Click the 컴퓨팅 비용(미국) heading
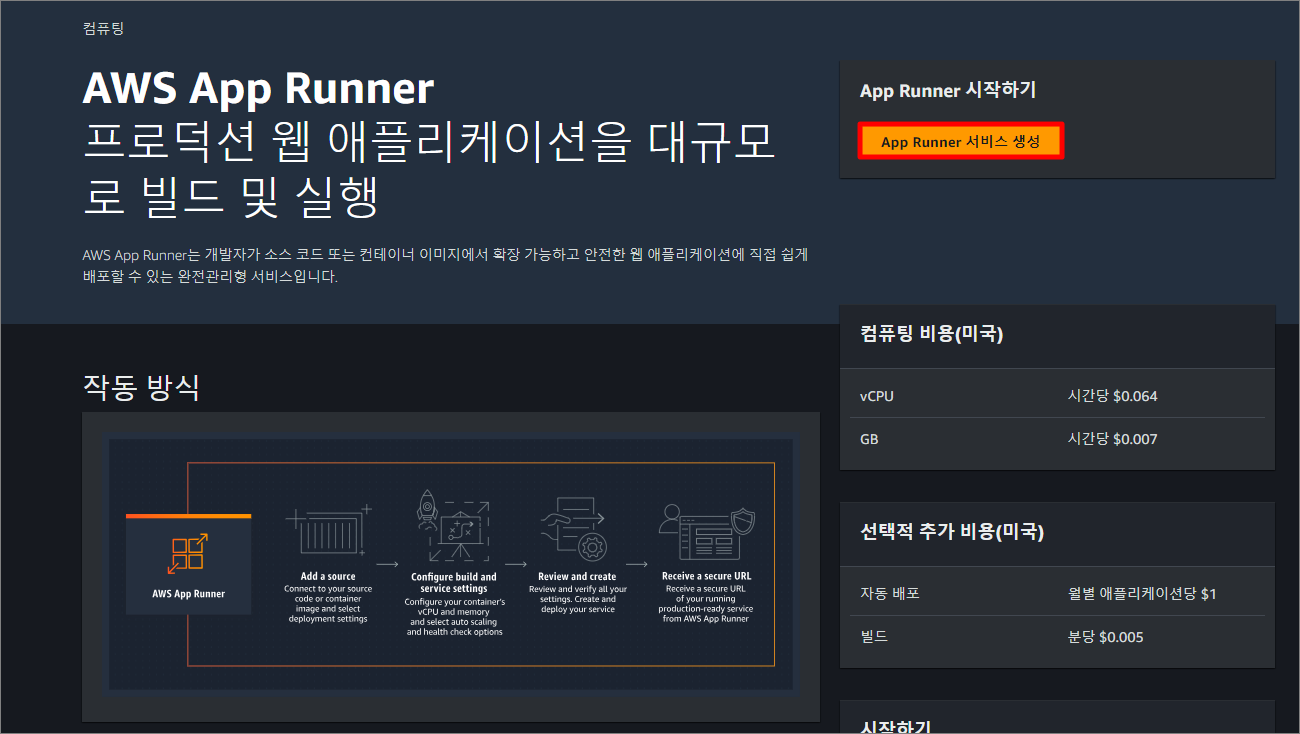 [931, 334]
